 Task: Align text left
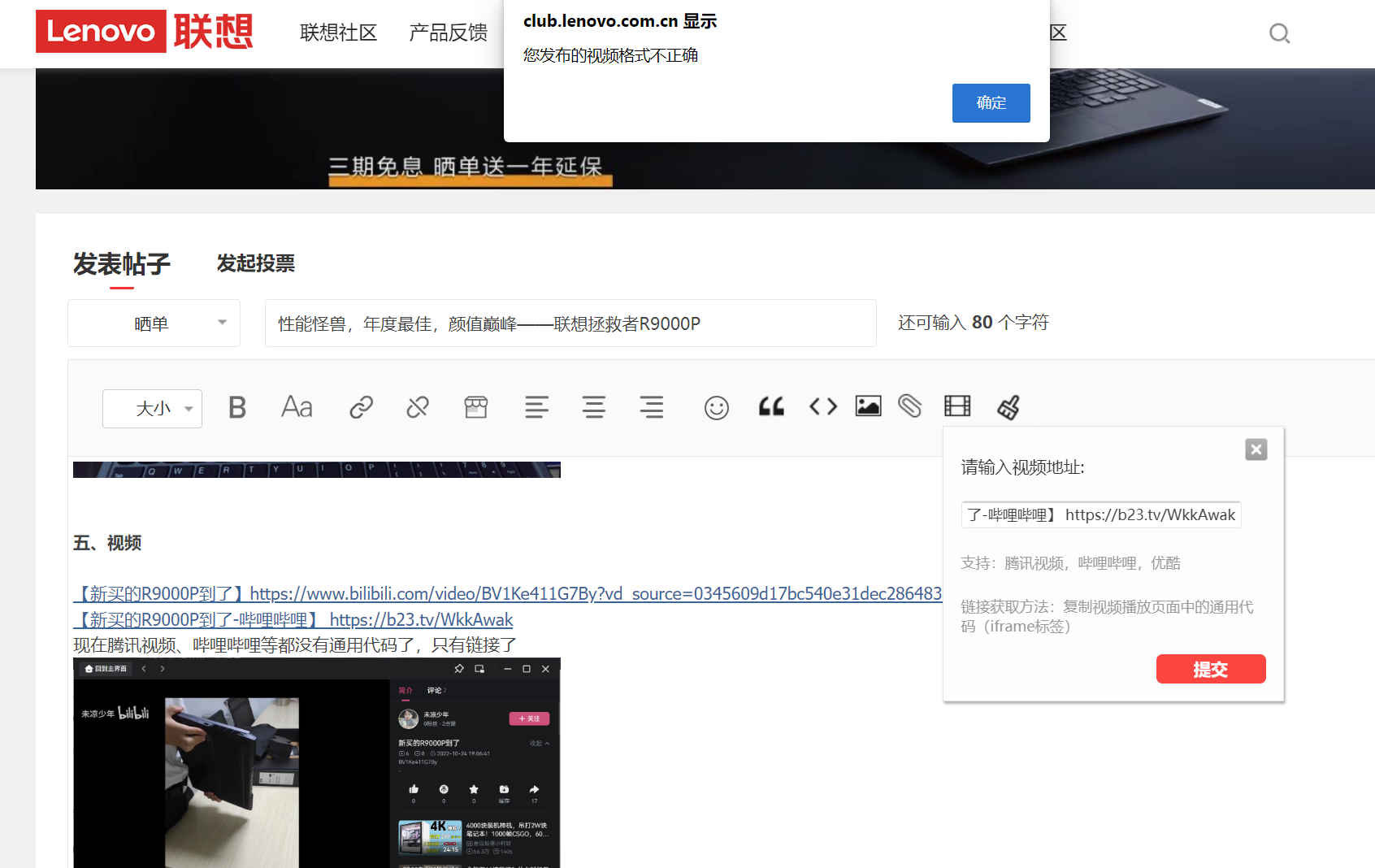click(536, 407)
